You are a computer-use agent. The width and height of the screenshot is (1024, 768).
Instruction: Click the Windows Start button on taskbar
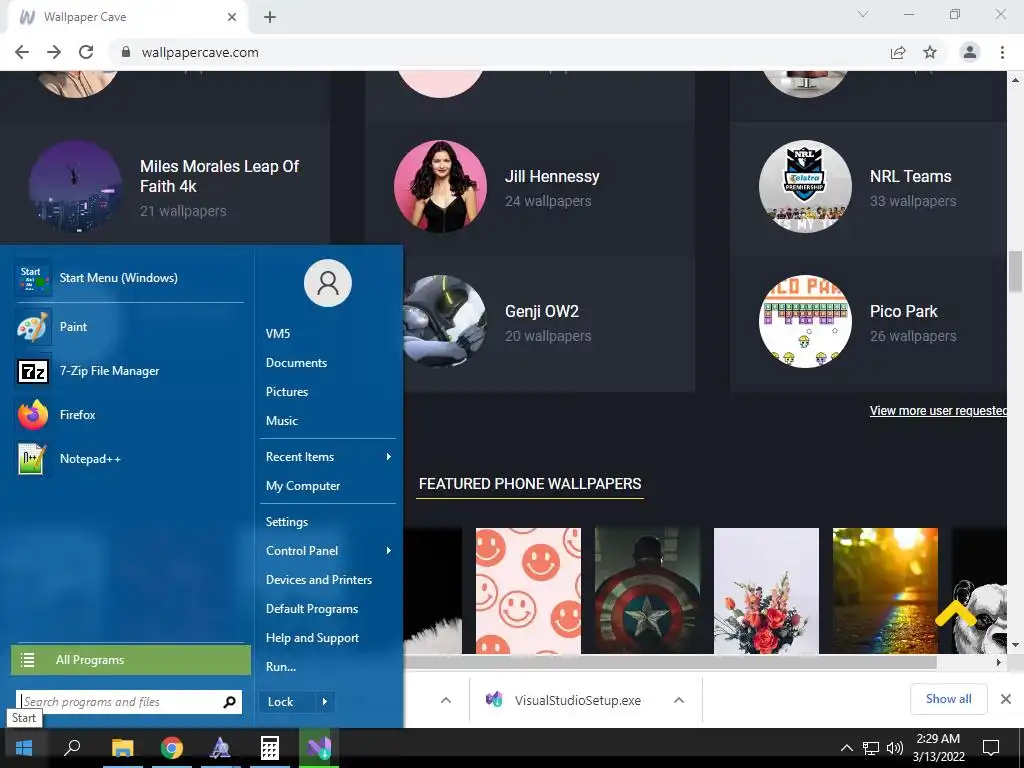point(24,747)
